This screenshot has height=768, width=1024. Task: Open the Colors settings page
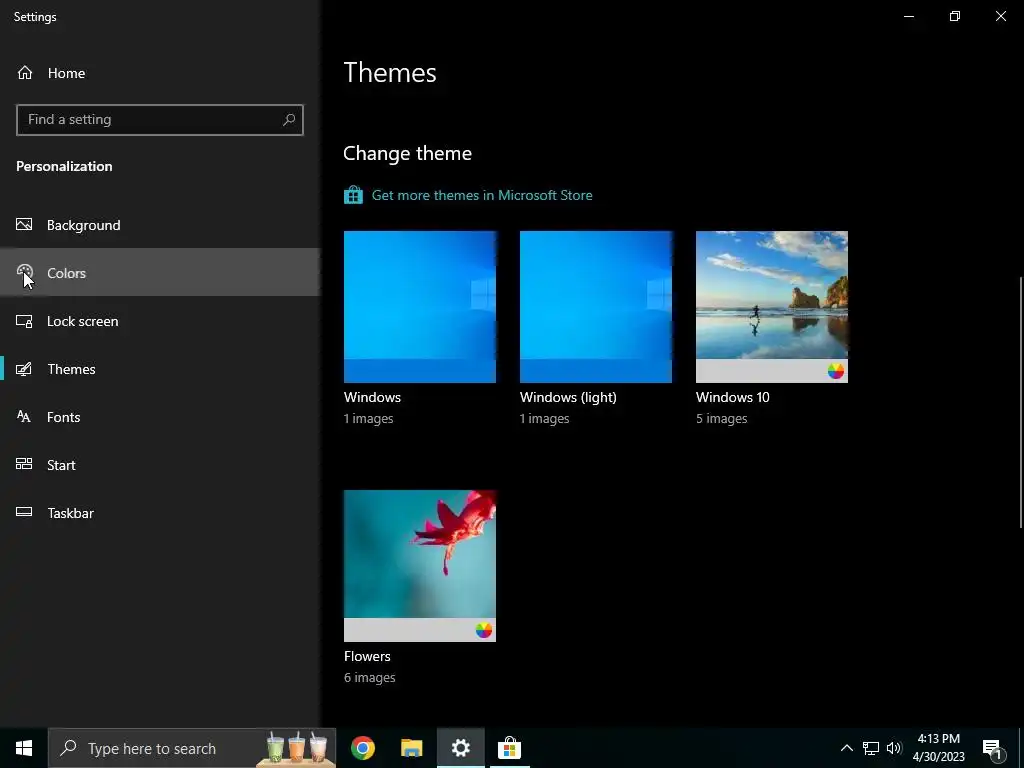tap(160, 272)
